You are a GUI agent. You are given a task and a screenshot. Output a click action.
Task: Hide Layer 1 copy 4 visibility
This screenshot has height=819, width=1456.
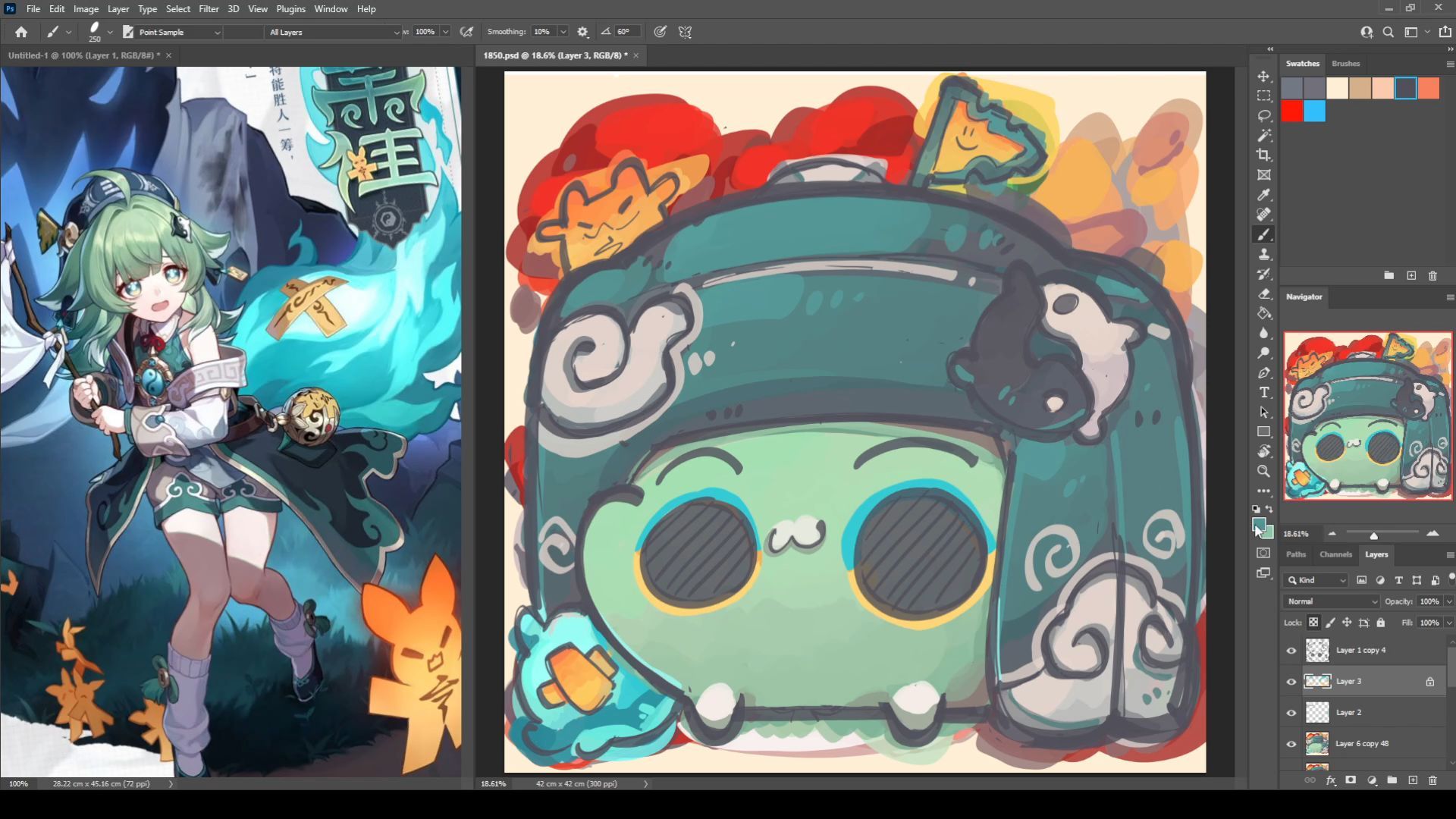click(x=1291, y=651)
